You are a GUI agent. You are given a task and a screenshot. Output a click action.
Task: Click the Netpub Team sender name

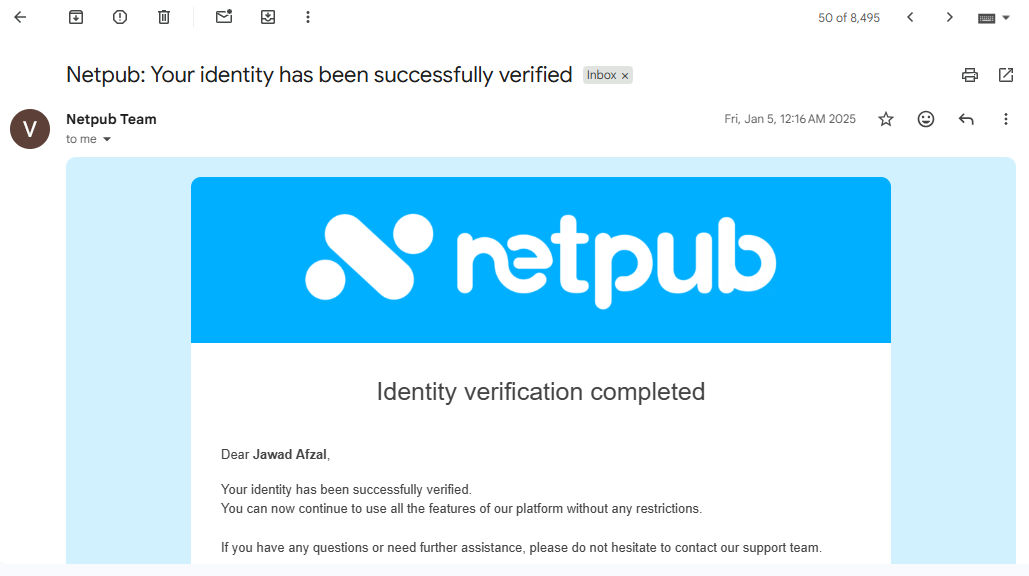tap(111, 119)
